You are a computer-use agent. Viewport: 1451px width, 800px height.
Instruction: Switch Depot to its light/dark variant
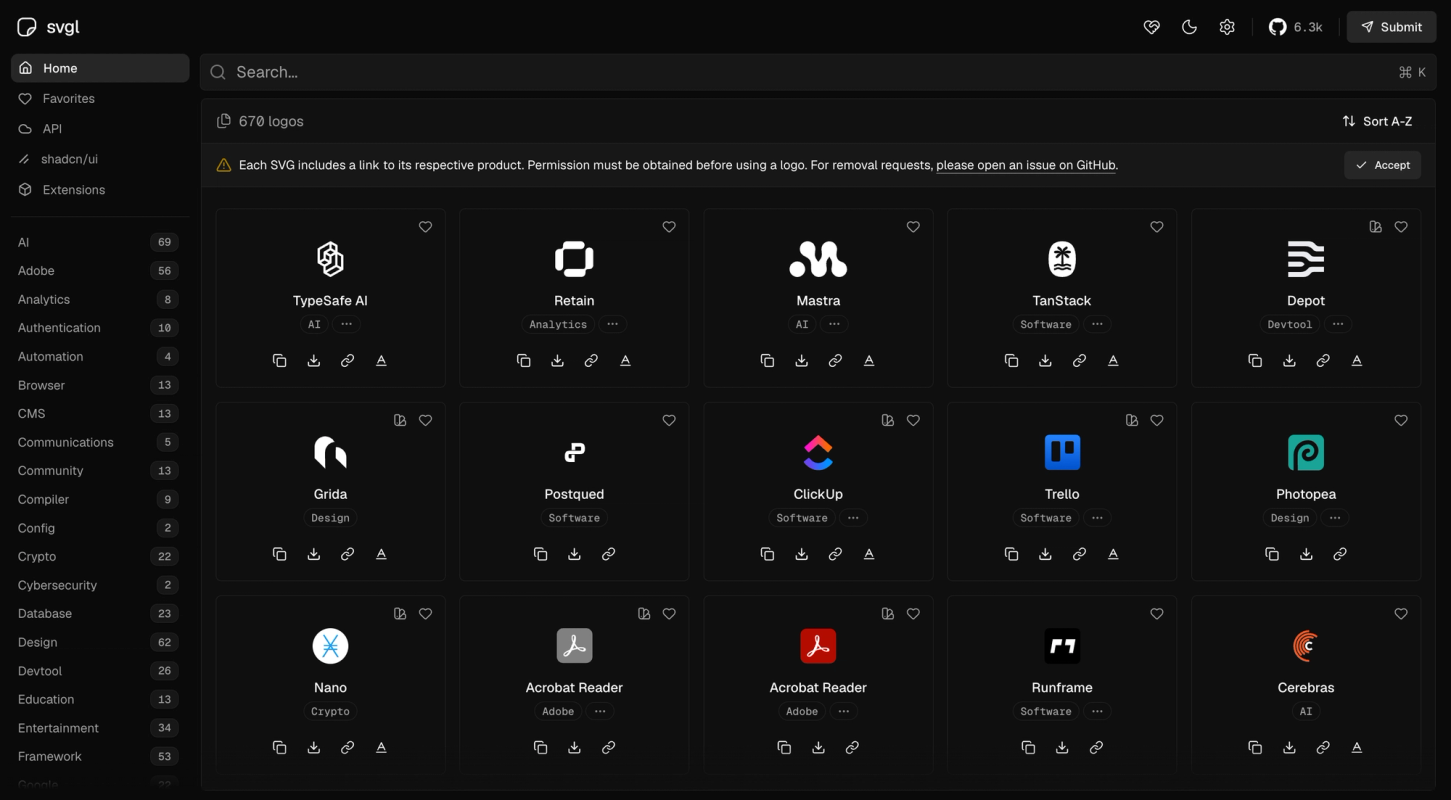(1376, 227)
